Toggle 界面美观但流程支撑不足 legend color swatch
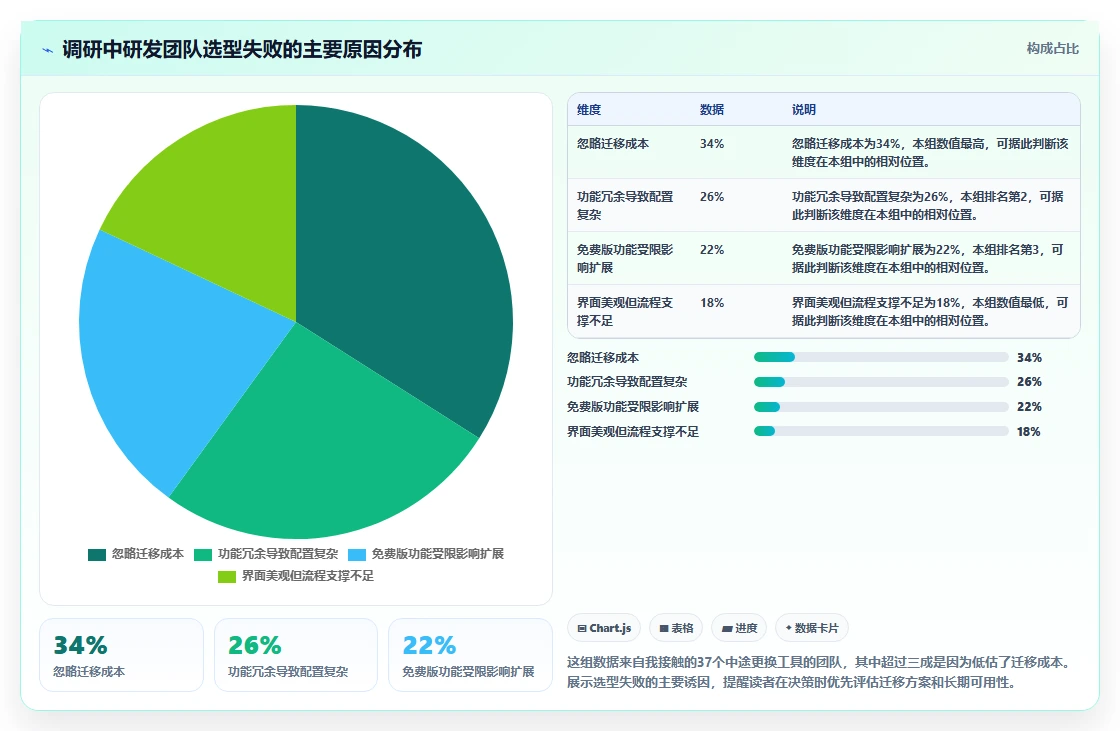 pos(226,577)
